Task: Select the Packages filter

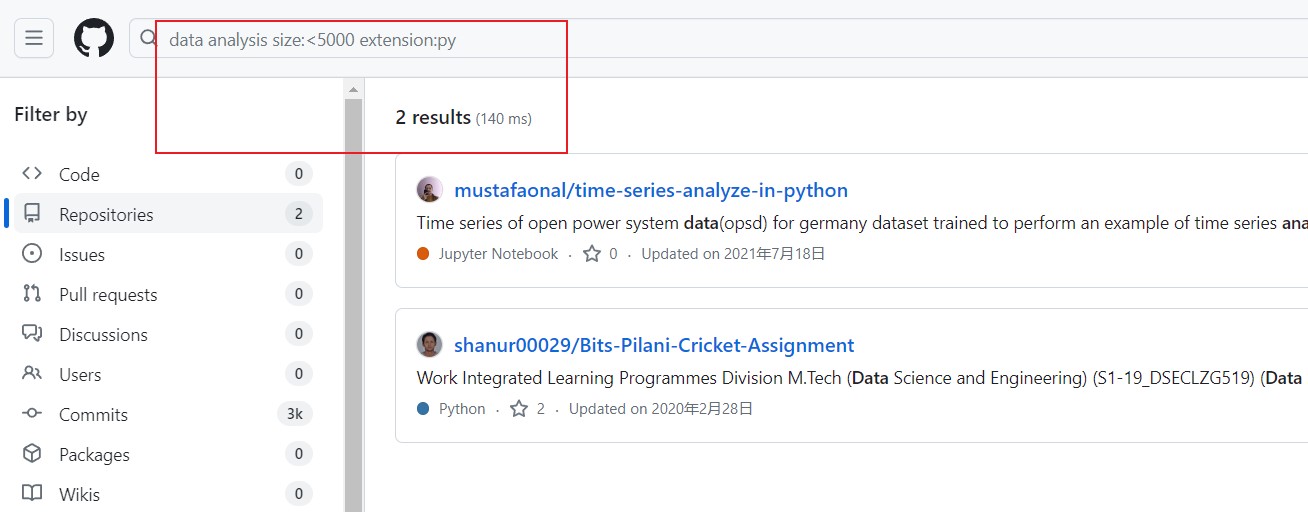Action: tap(164, 454)
